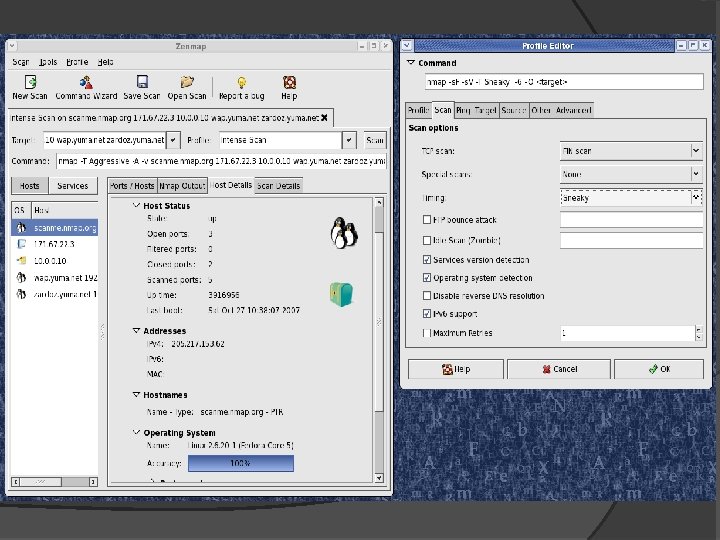This screenshot has height=540, width=720.
Task: Check Disable reverse DNS resolution
Action: [427, 296]
